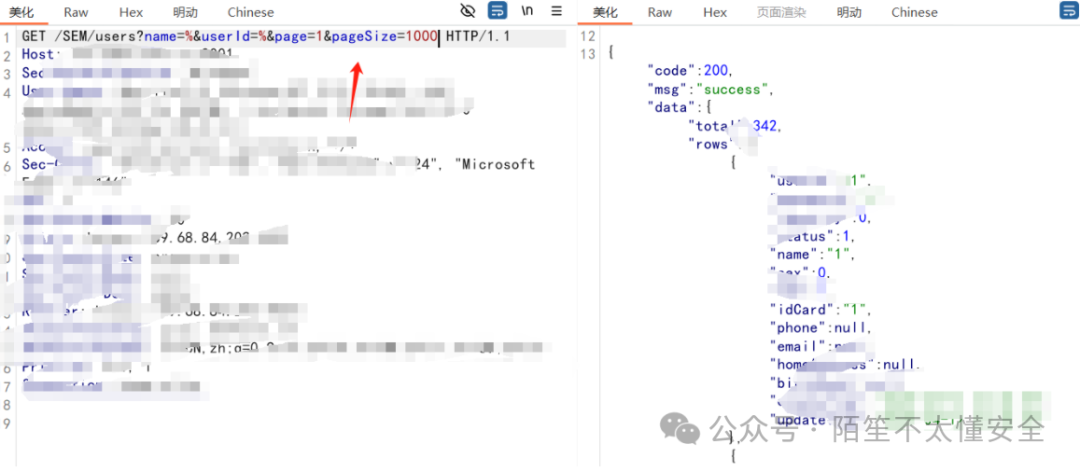The width and height of the screenshot is (1080, 472).
Task: Click the "msg":"success" line in response
Action: coord(710,90)
